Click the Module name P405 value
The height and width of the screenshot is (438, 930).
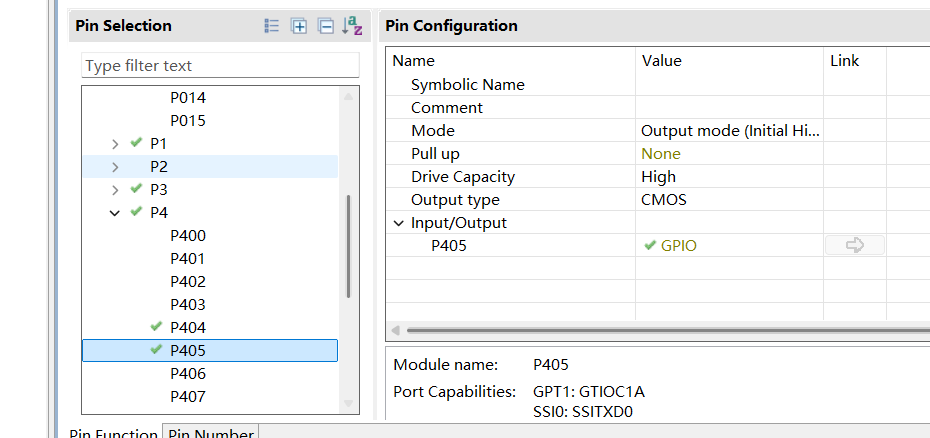(x=551, y=364)
